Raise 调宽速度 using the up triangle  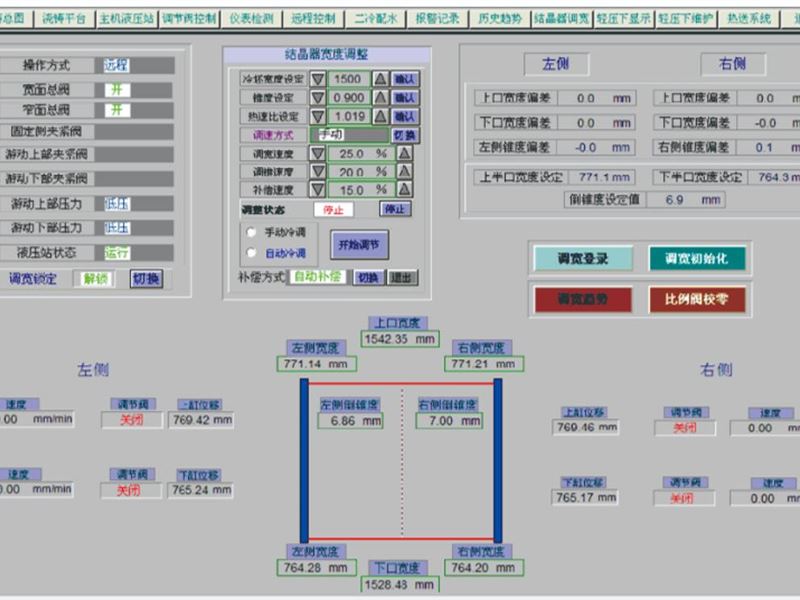404,154
